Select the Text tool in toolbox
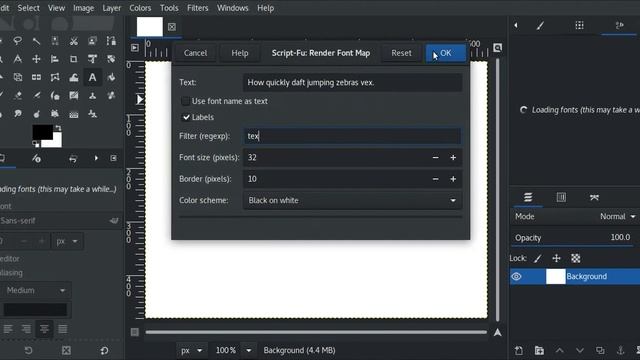 coord(92,77)
